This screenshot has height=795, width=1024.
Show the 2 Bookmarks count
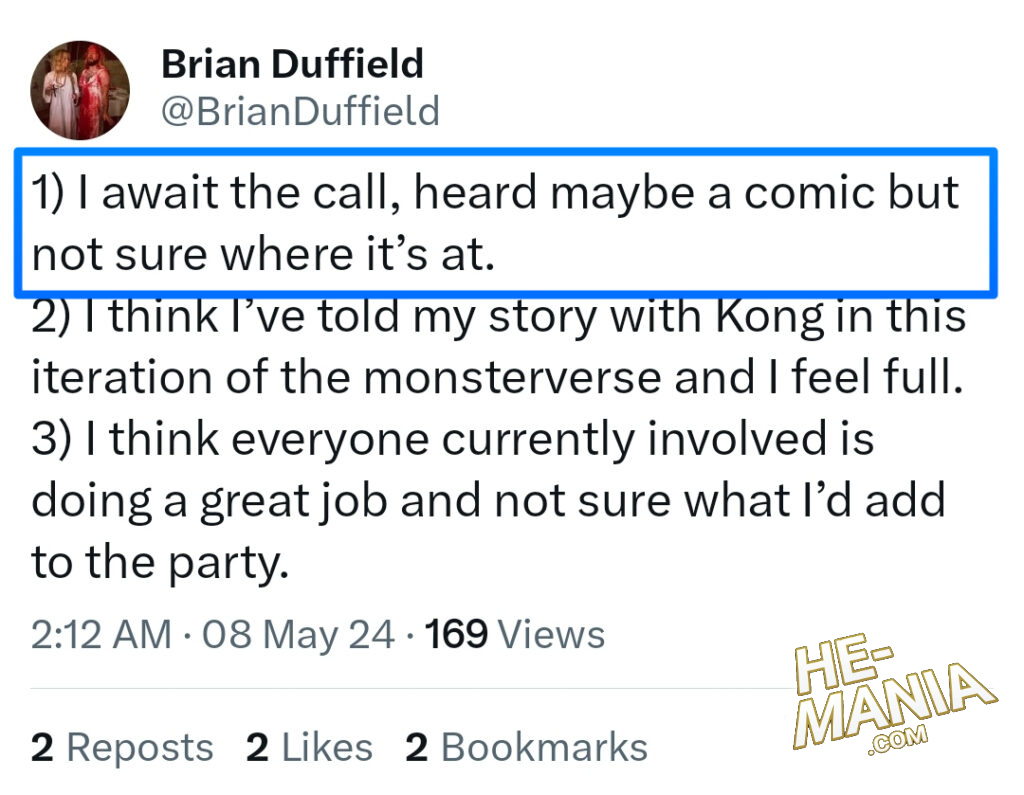point(526,747)
